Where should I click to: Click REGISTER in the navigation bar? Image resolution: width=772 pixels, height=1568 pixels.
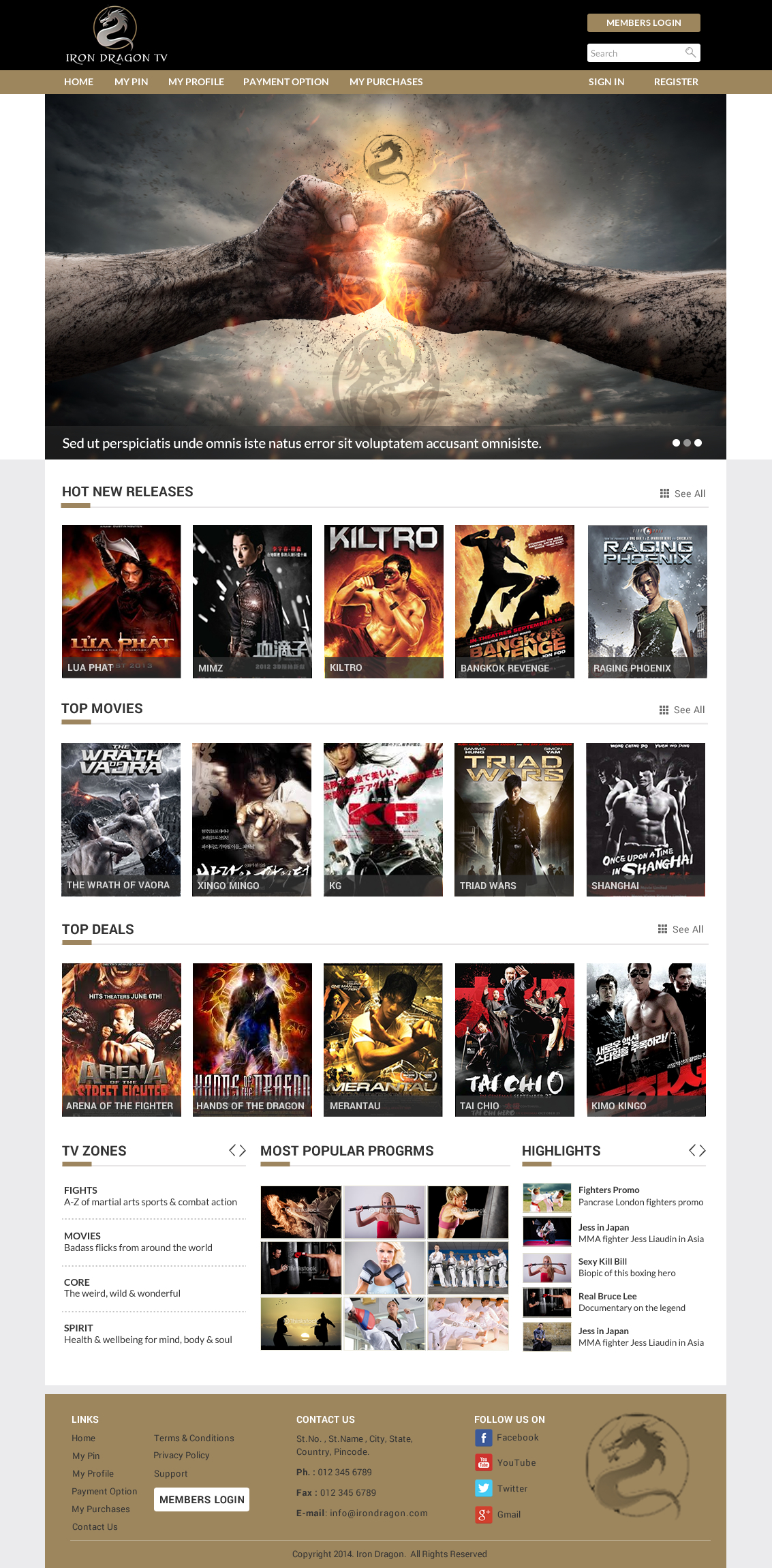coord(676,82)
